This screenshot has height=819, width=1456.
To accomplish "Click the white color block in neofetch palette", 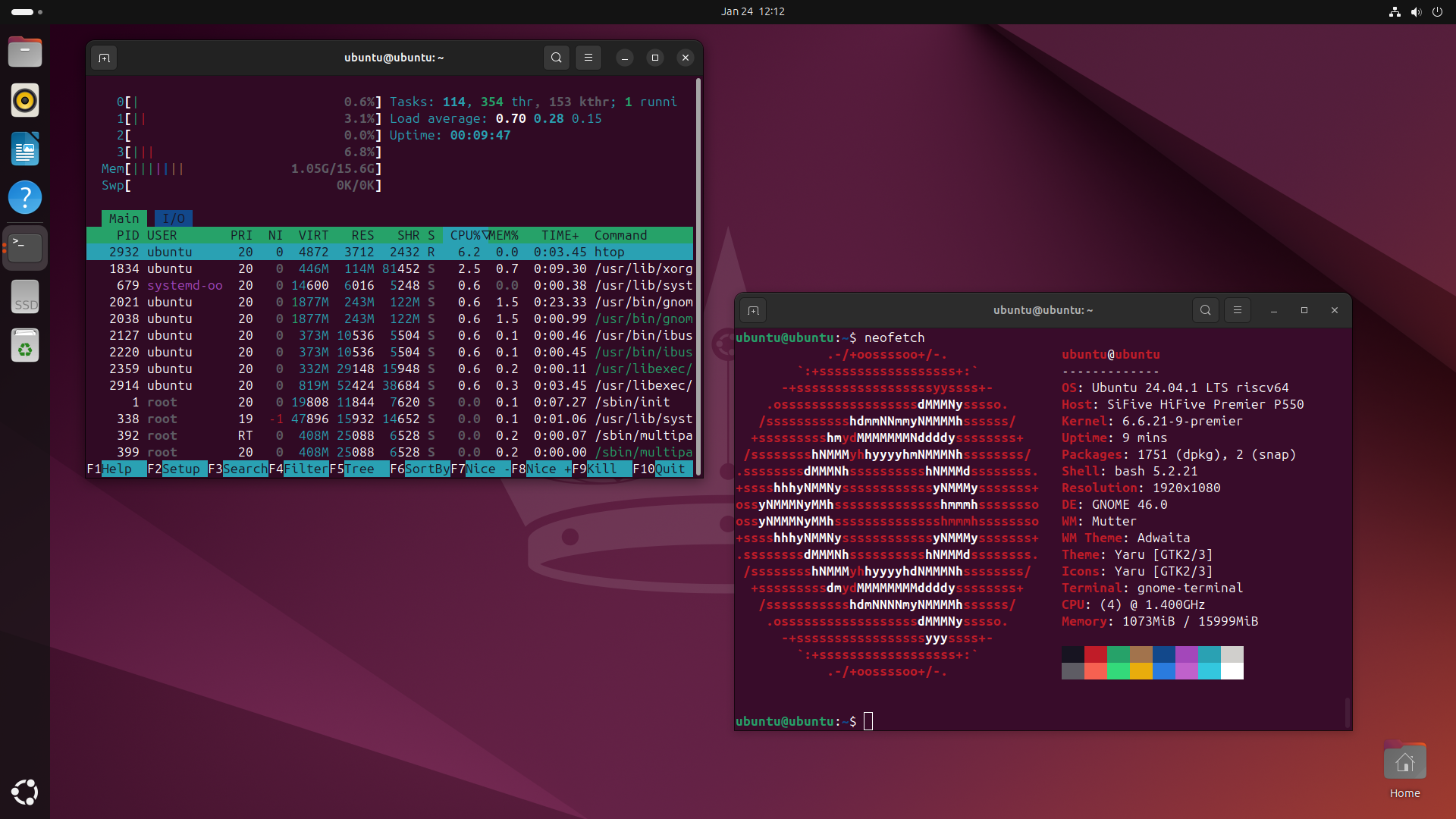I will tap(1232, 671).
